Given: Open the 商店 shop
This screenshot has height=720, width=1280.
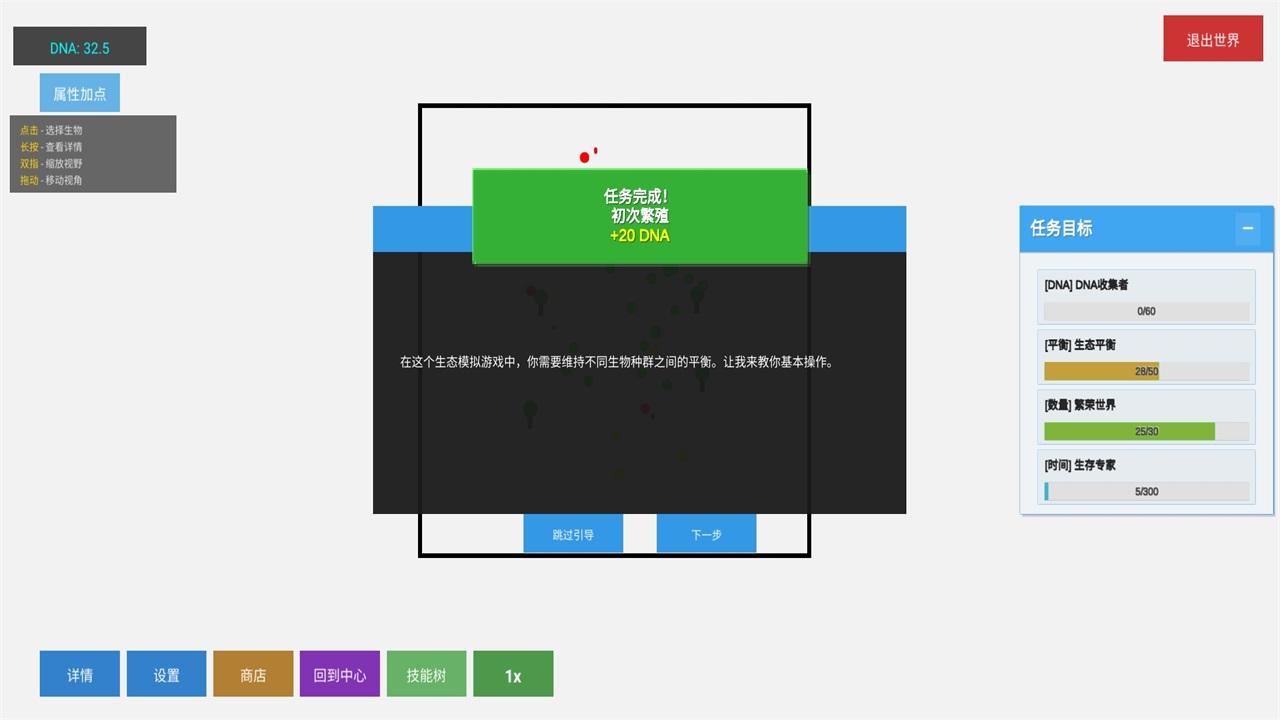Looking at the screenshot, I should [x=253, y=675].
